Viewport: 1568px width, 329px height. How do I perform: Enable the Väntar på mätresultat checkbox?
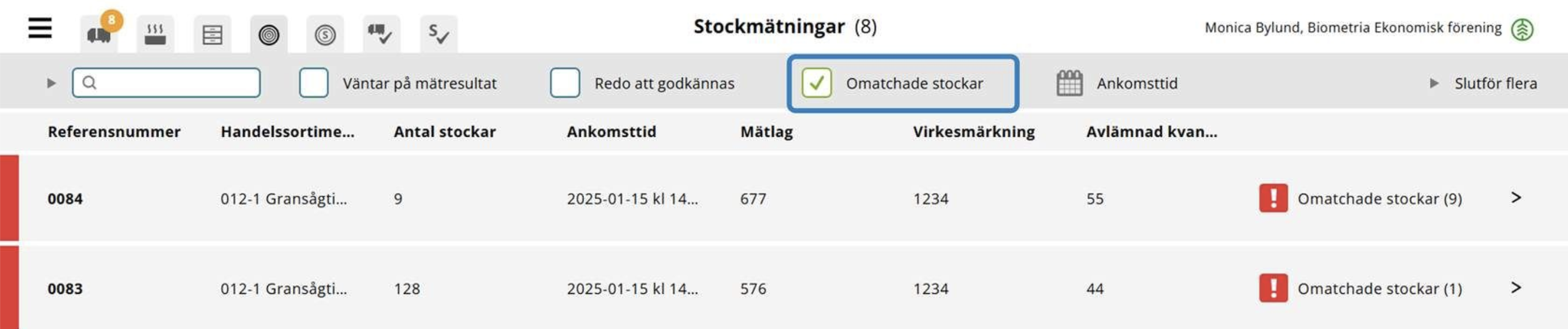tap(313, 83)
